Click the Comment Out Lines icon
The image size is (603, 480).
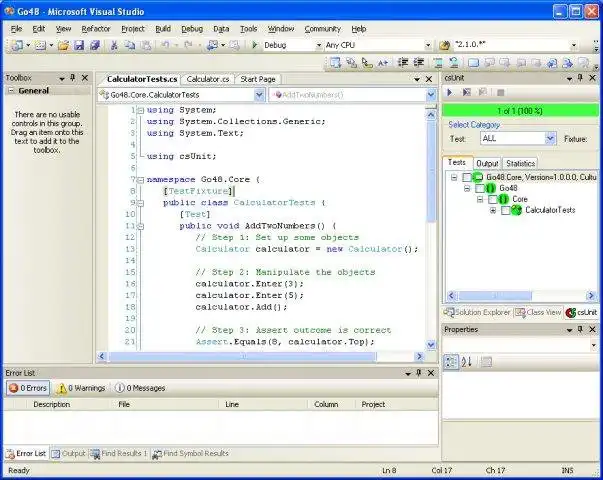pyautogui.click(x=438, y=62)
